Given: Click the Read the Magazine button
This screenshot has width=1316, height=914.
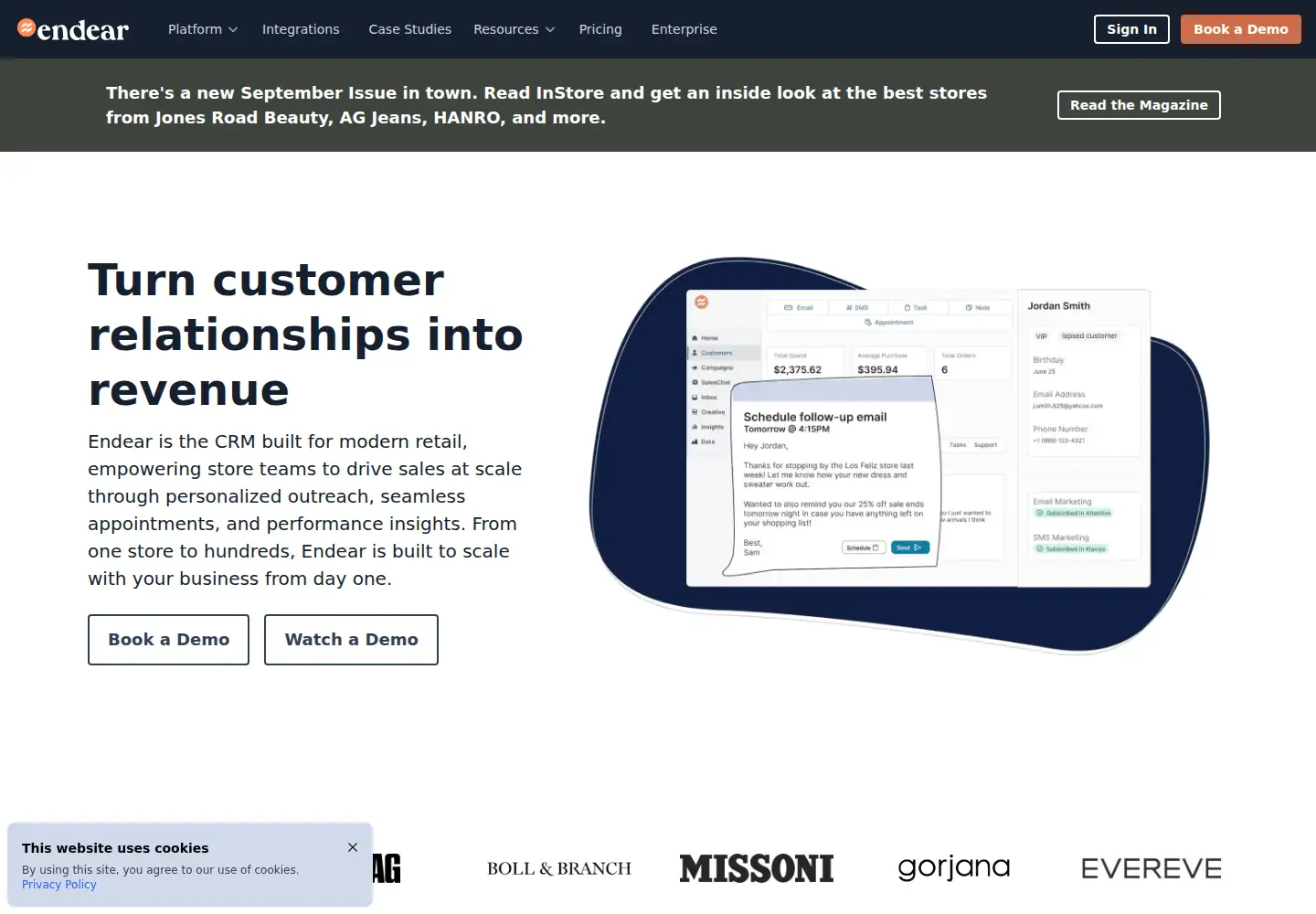Looking at the screenshot, I should point(1139,105).
